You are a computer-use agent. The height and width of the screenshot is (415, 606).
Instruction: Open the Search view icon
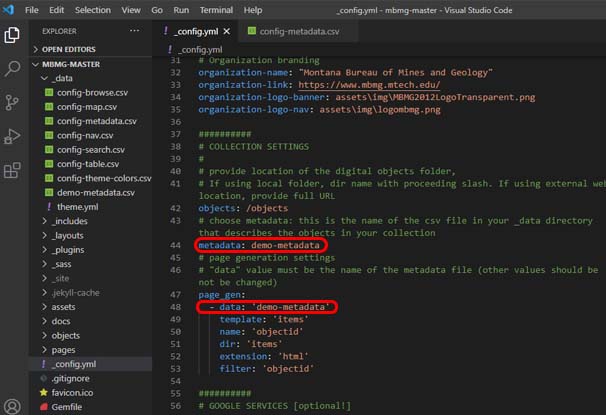13,68
